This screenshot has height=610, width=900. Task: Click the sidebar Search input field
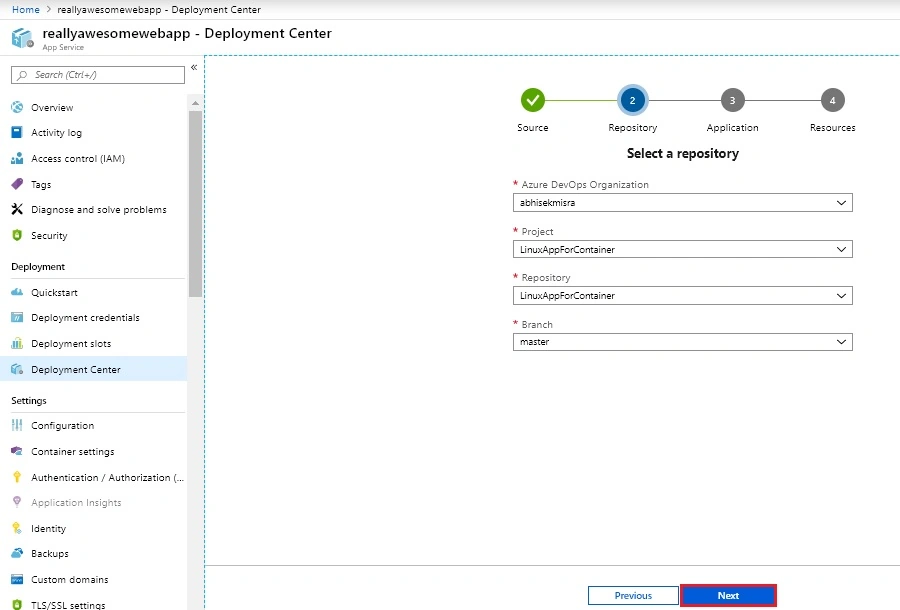pos(98,75)
